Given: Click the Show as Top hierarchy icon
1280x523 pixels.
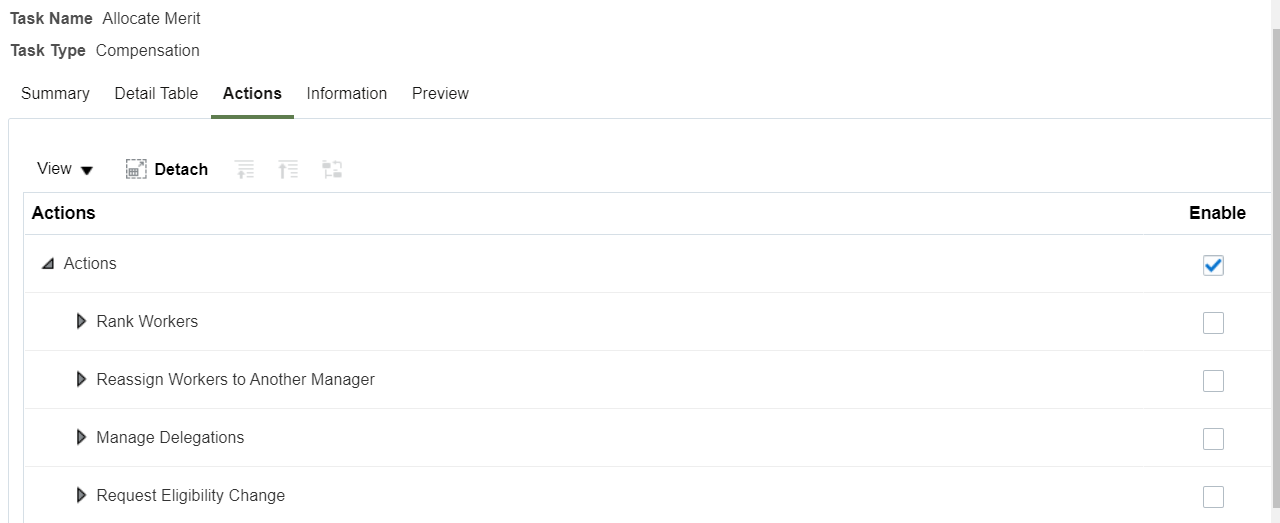Looking at the screenshot, I should click(333, 170).
